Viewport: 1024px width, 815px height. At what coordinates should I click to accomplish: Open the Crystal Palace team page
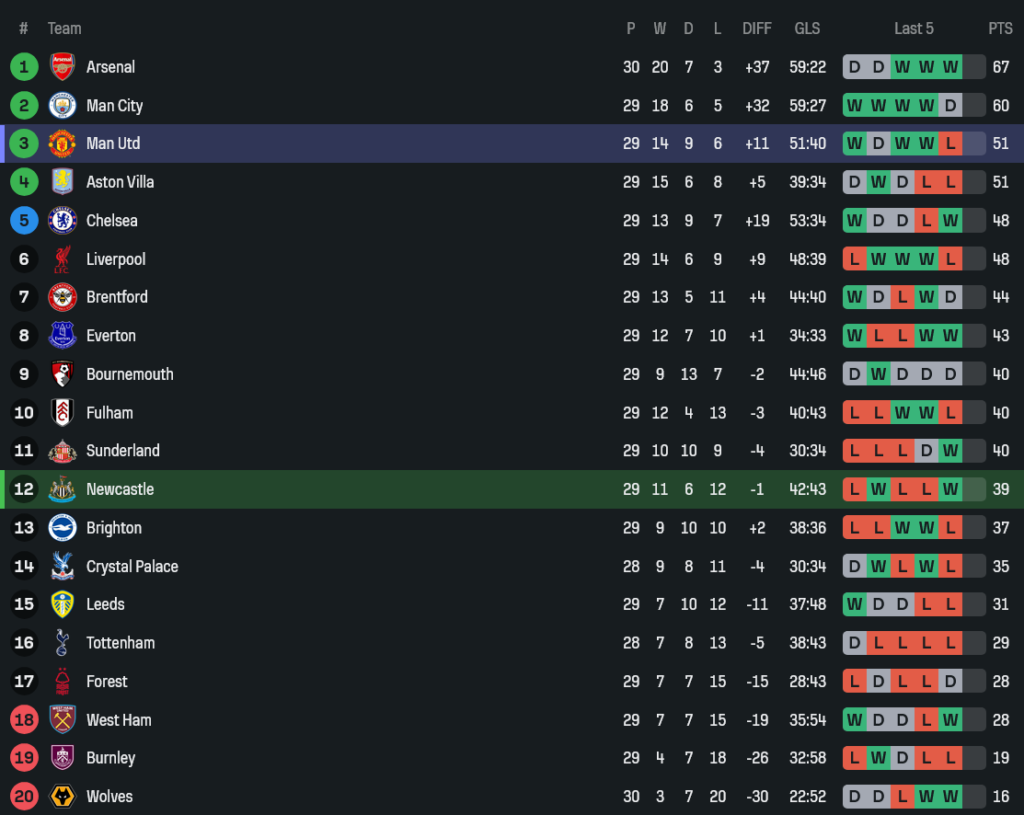[132, 566]
